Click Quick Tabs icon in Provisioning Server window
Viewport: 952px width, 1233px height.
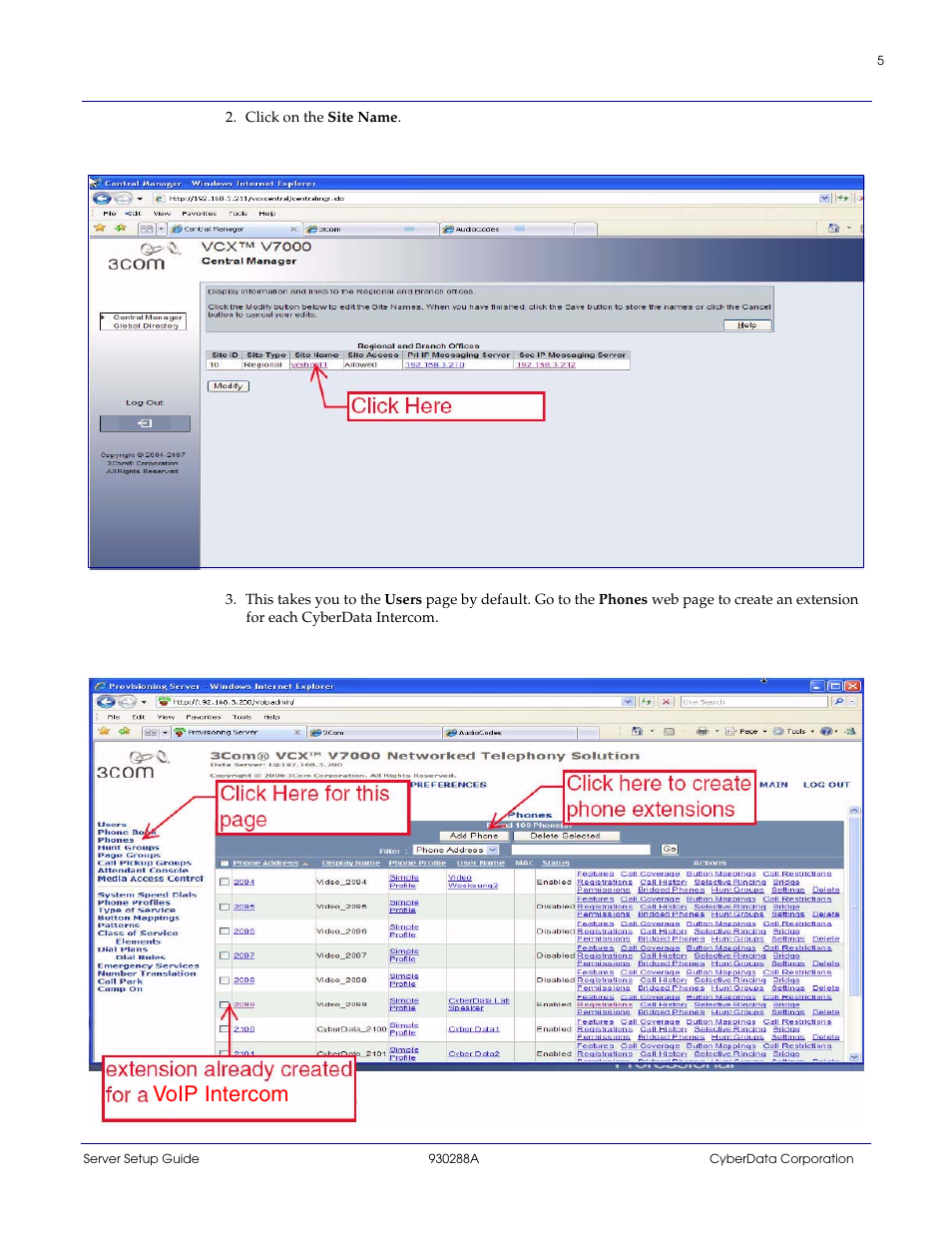tap(151, 732)
